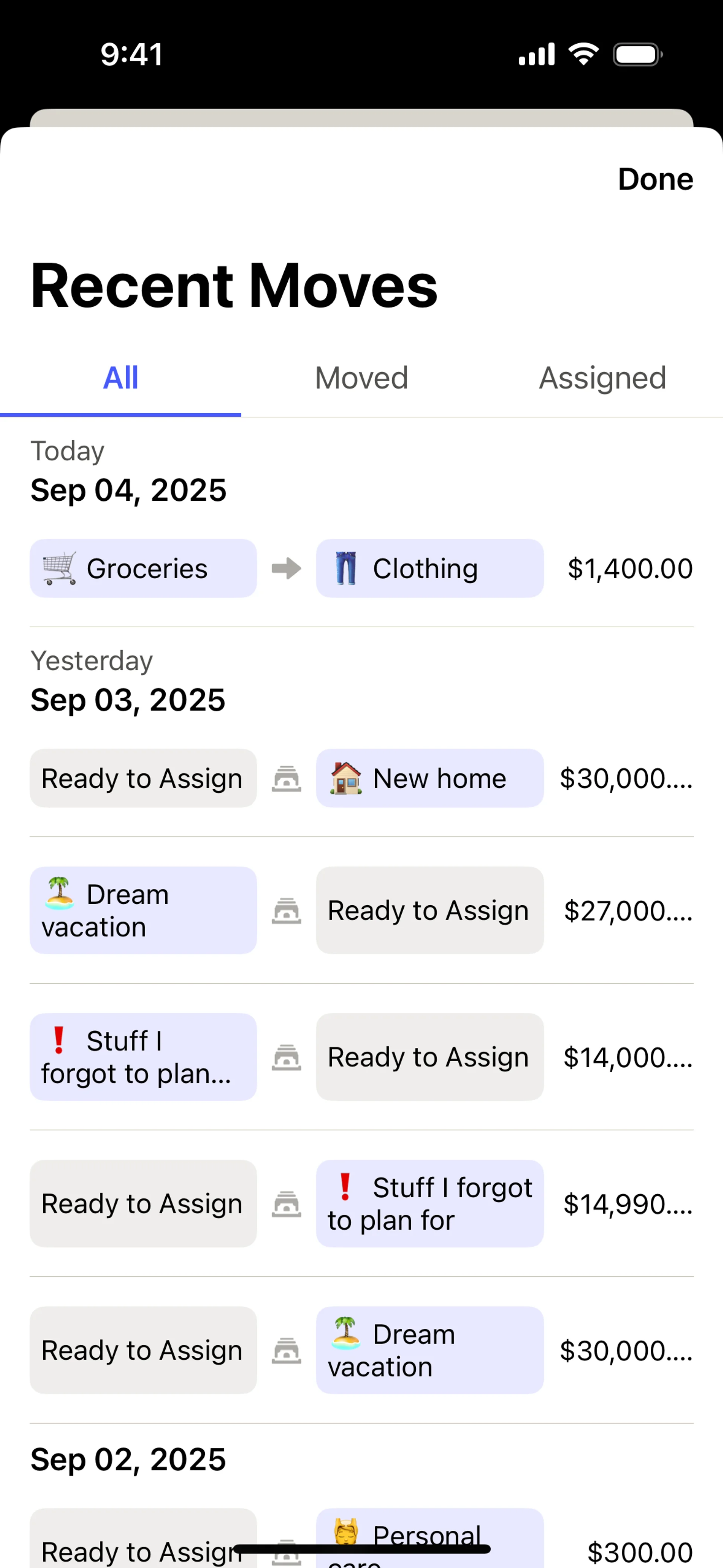The image size is (723, 1568).
Task: Tap the Sep 04, 2025 date header
Action: click(x=128, y=490)
